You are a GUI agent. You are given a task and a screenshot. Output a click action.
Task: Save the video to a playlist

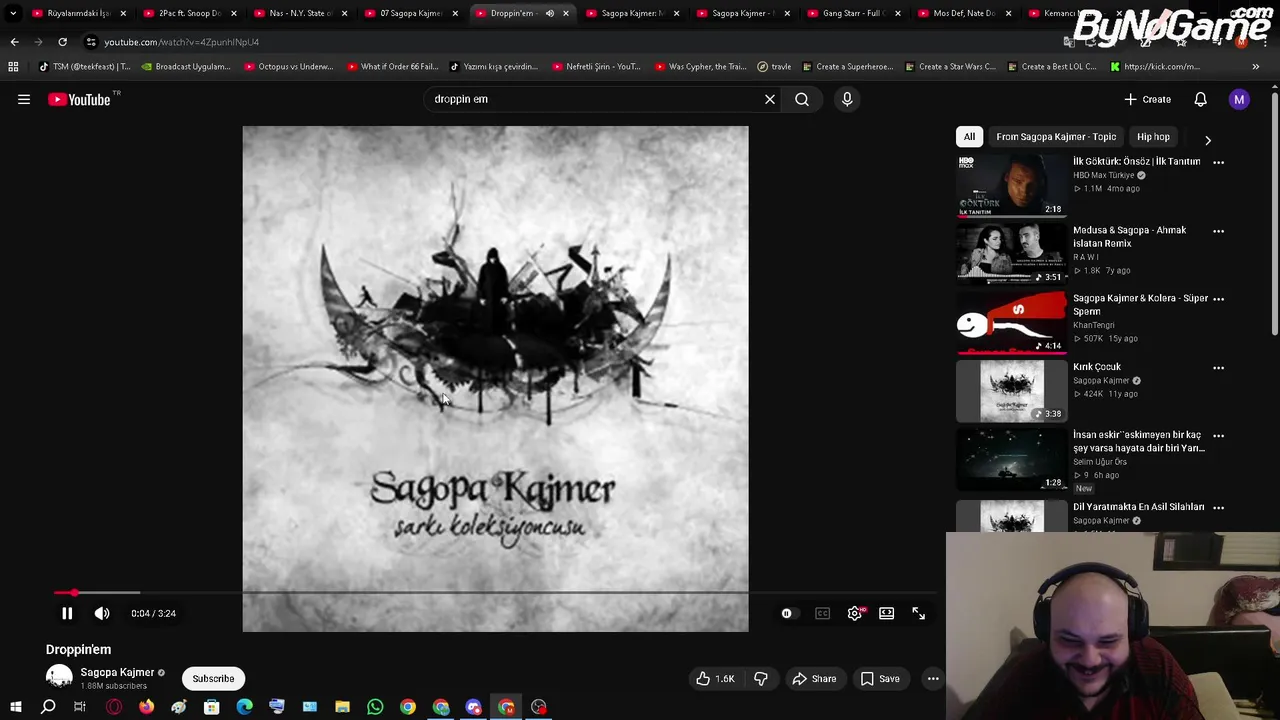(880, 679)
